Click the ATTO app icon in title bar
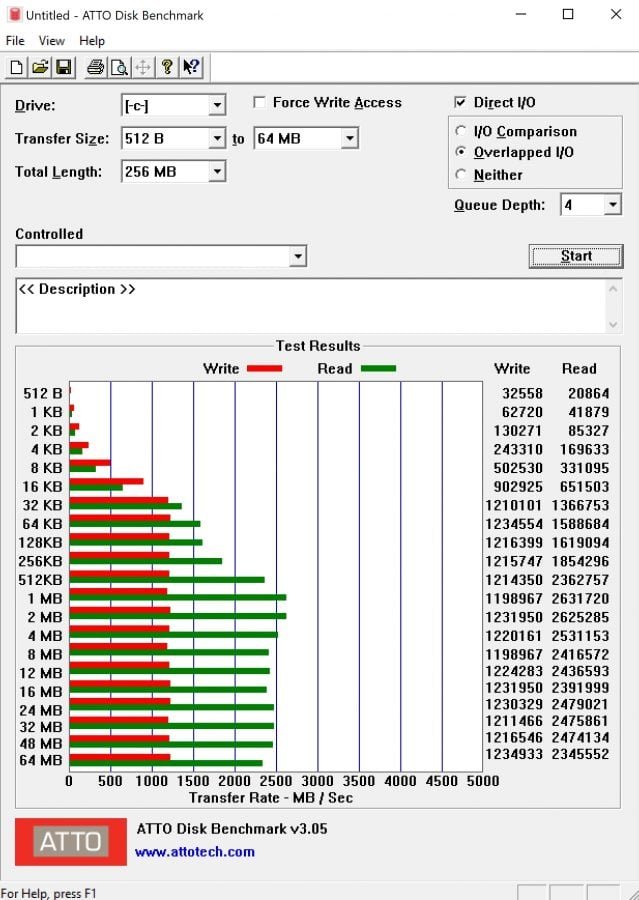This screenshot has height=900, width=639. [x=14, y=15]
